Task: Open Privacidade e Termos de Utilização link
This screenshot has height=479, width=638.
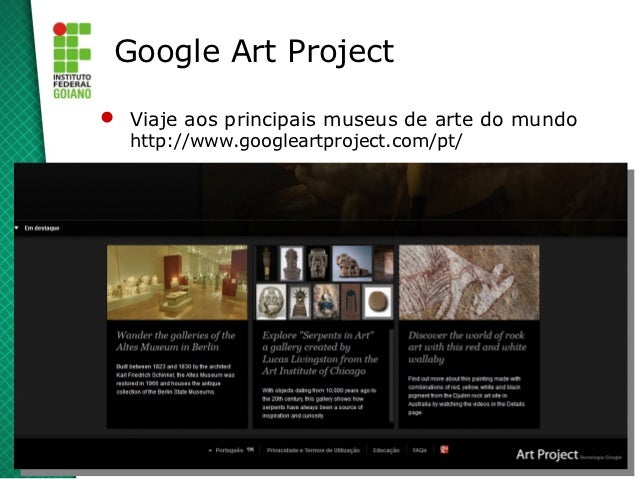Action: [x=313, y=450]
